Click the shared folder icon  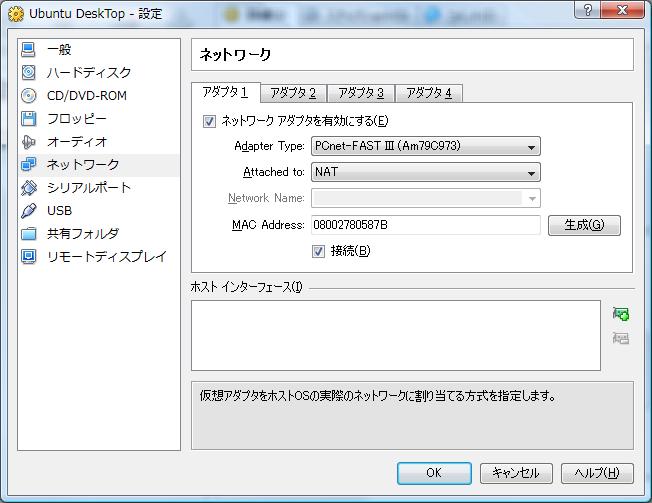pyautogui.click(x=28, y=234)
